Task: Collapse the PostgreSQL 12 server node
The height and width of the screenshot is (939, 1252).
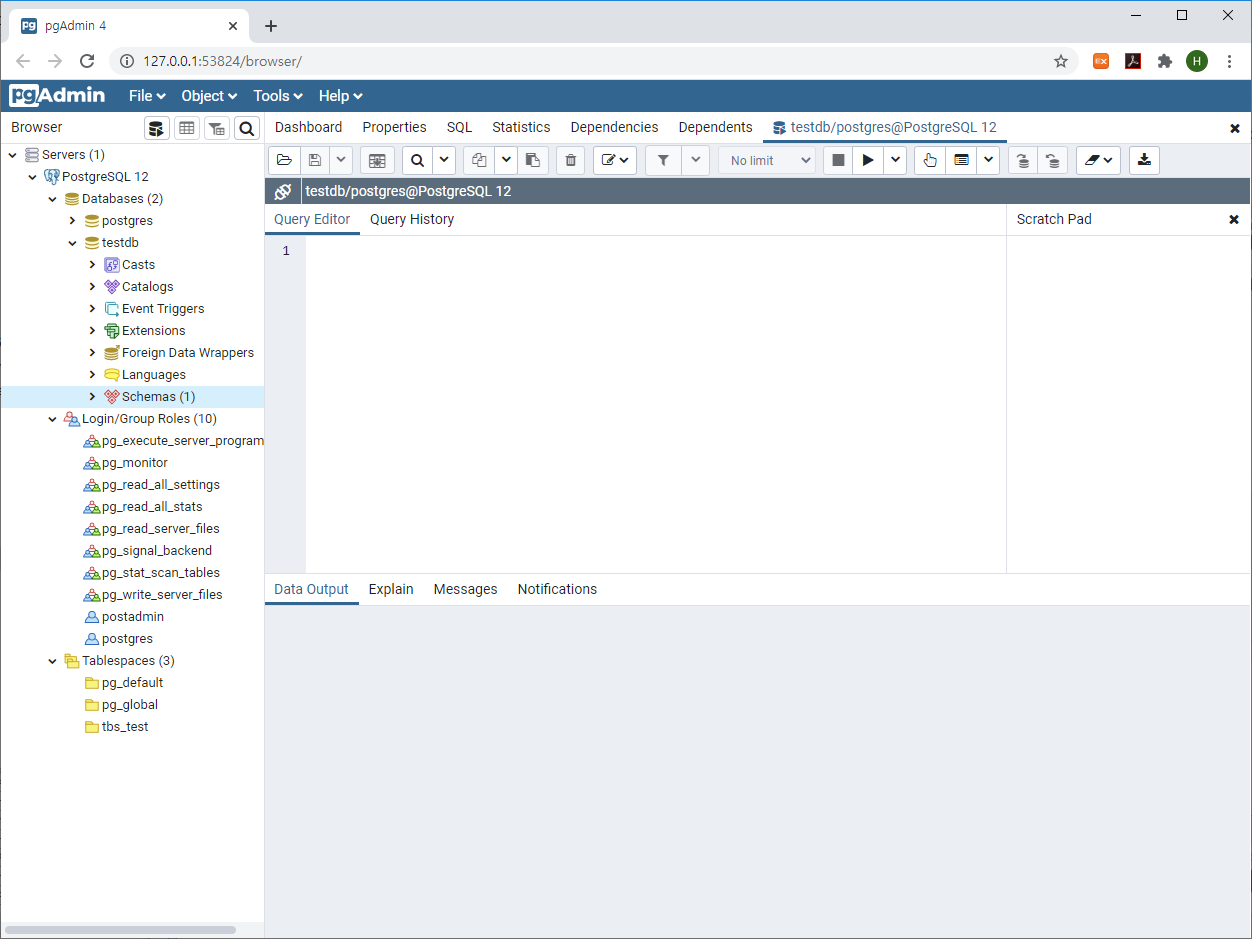Action: point(32,177)
